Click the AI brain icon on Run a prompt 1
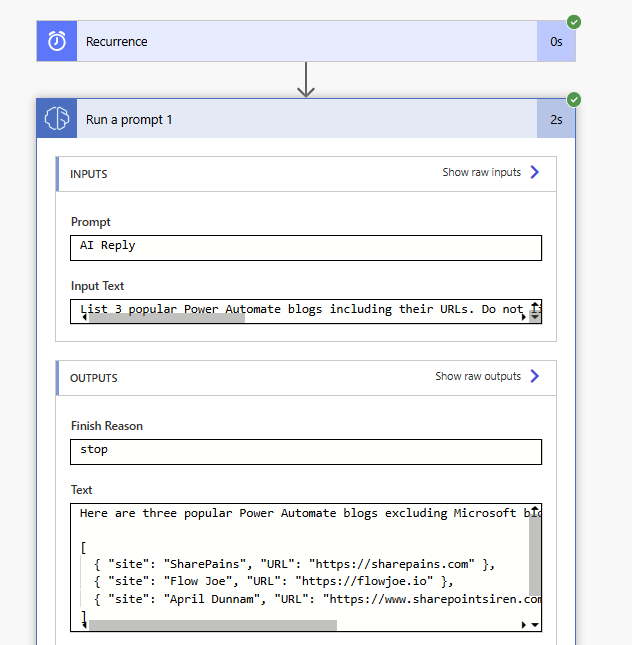632x645 pixels. click(57, 119)
